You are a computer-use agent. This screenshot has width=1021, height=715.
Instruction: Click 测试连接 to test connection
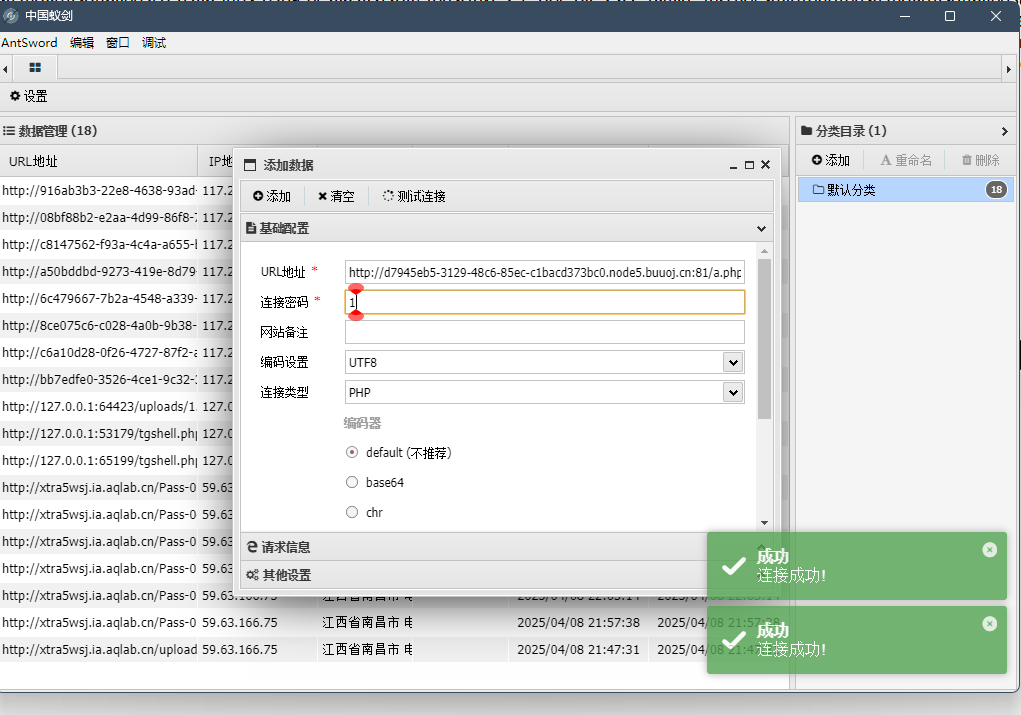414,196
